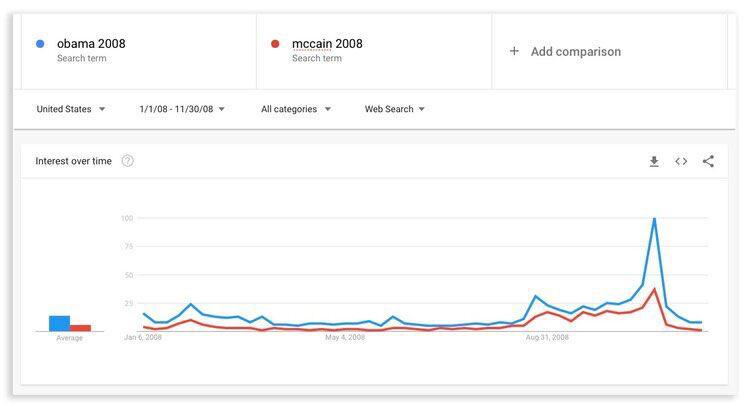Download the interest over time data

(x=654, y=161)
